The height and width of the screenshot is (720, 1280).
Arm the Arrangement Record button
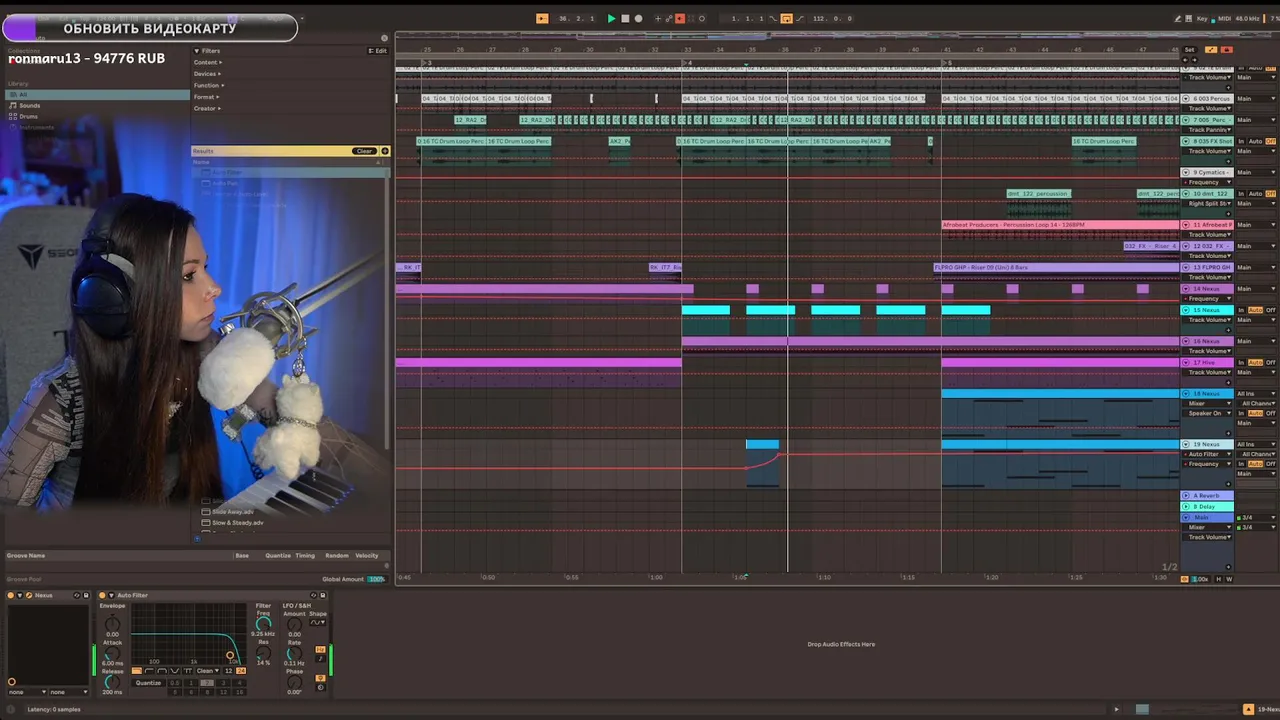coord(638,18)
